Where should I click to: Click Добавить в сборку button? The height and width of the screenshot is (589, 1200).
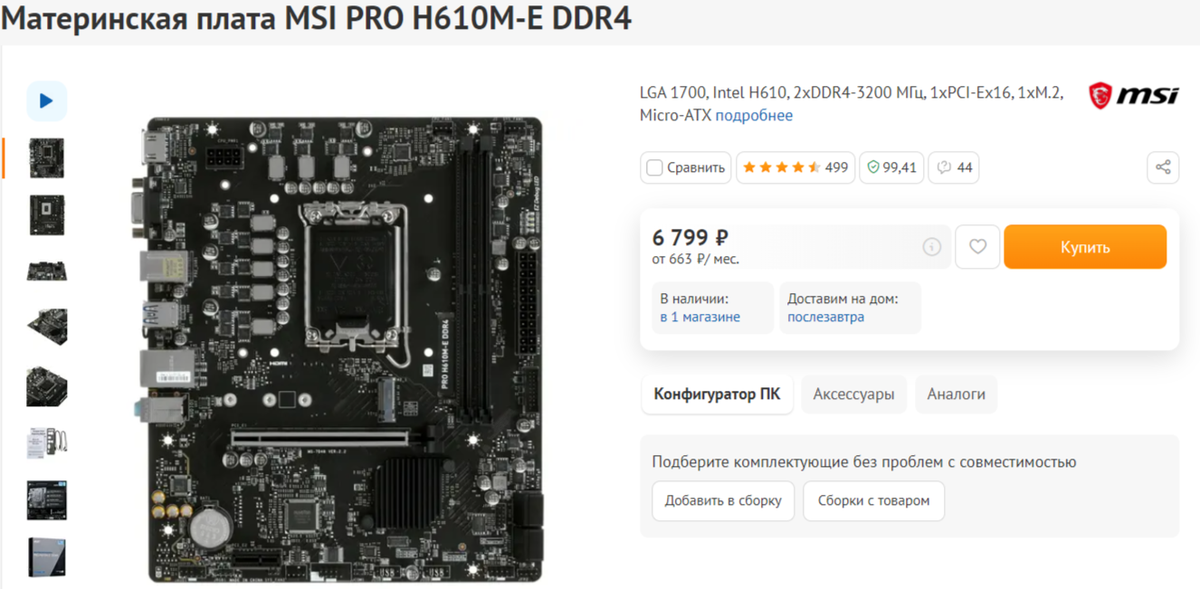click(x=723, y=500)
